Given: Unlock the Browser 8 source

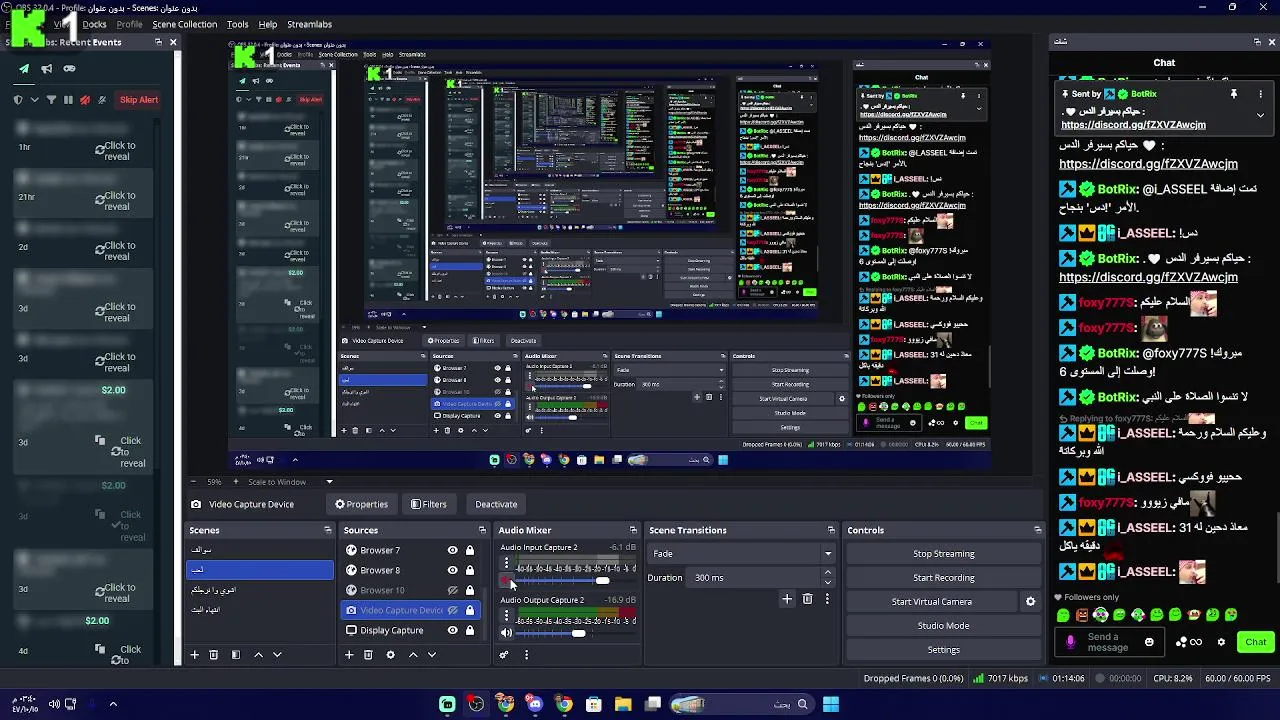Looking at the screenshot, I should [x=470, y=570].
